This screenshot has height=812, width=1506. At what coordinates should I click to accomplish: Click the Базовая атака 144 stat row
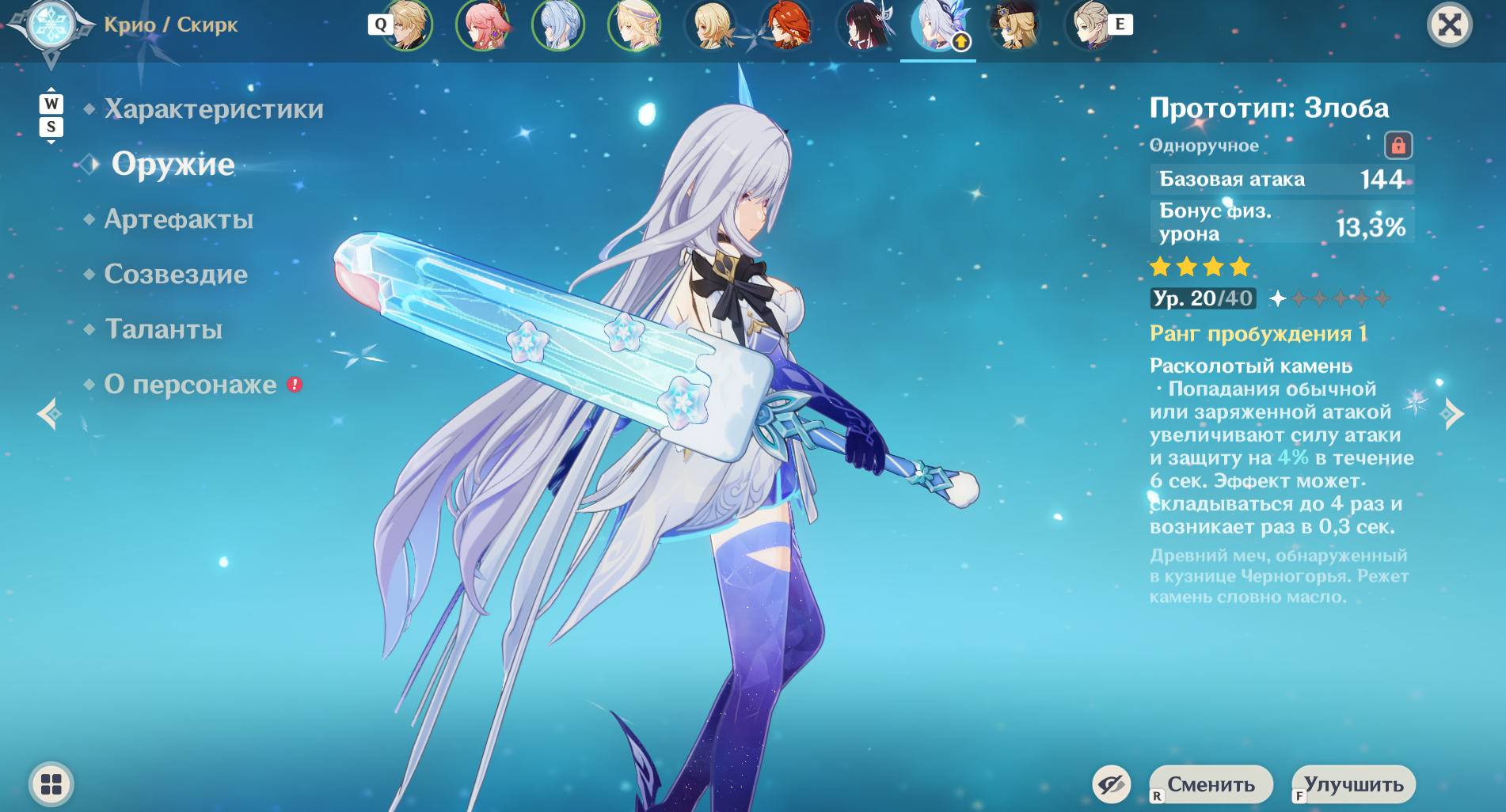[1282, 179]
